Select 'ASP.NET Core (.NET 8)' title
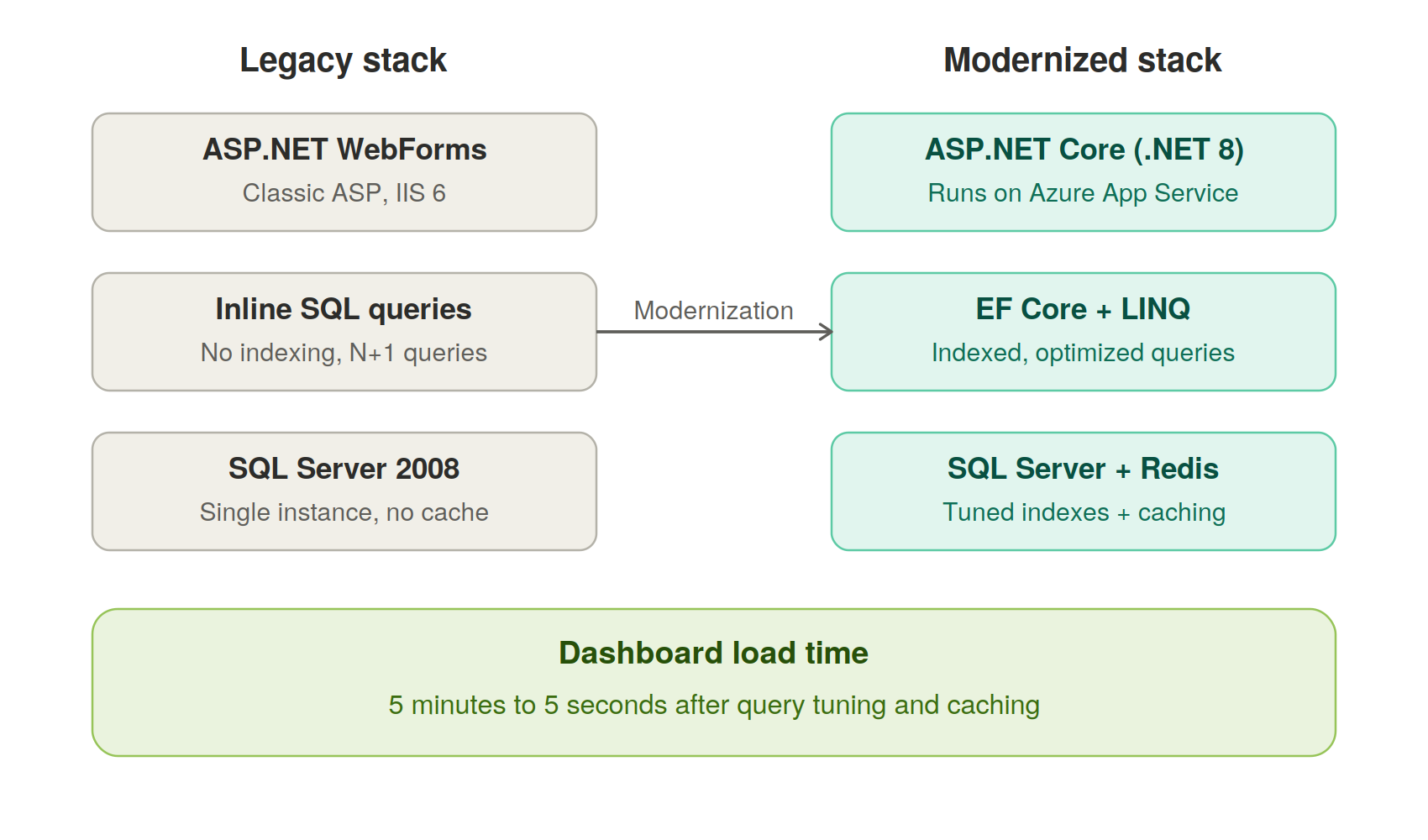The height and width of the screenshot is (840, 1428). coord(1084,150)
